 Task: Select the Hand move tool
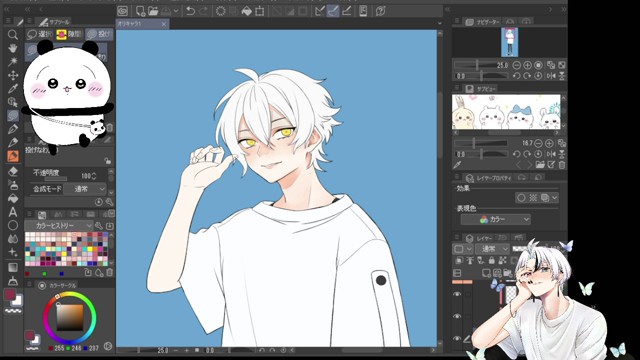13,48
